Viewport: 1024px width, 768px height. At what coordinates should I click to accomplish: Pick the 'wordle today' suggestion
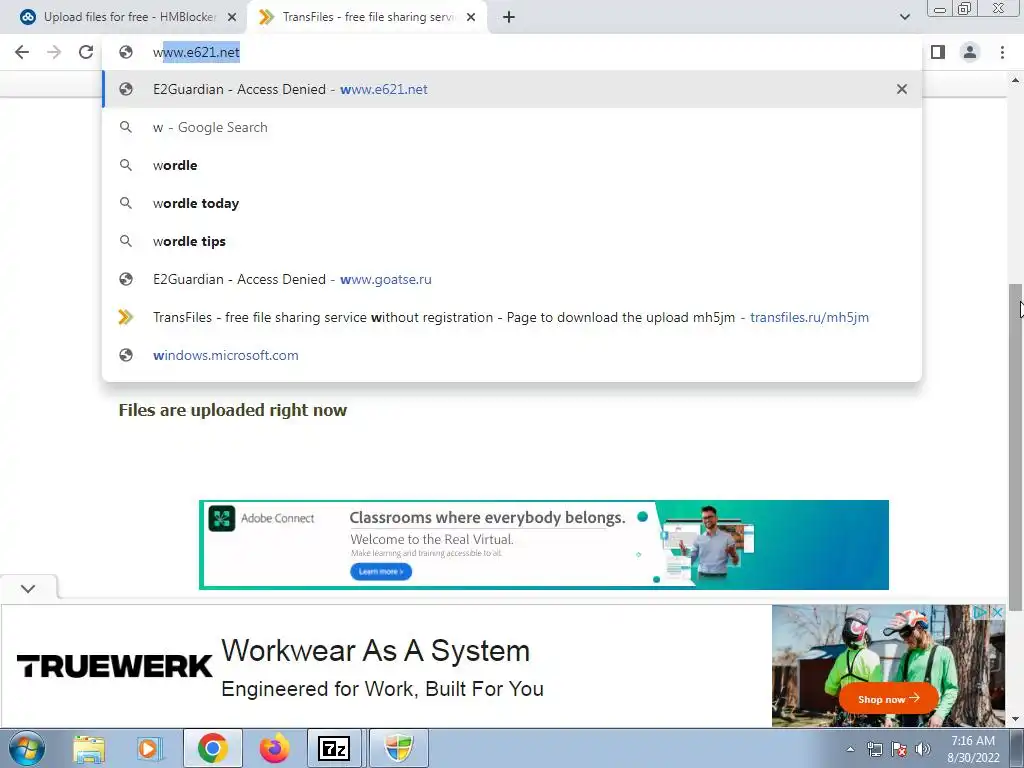point(512,203)
